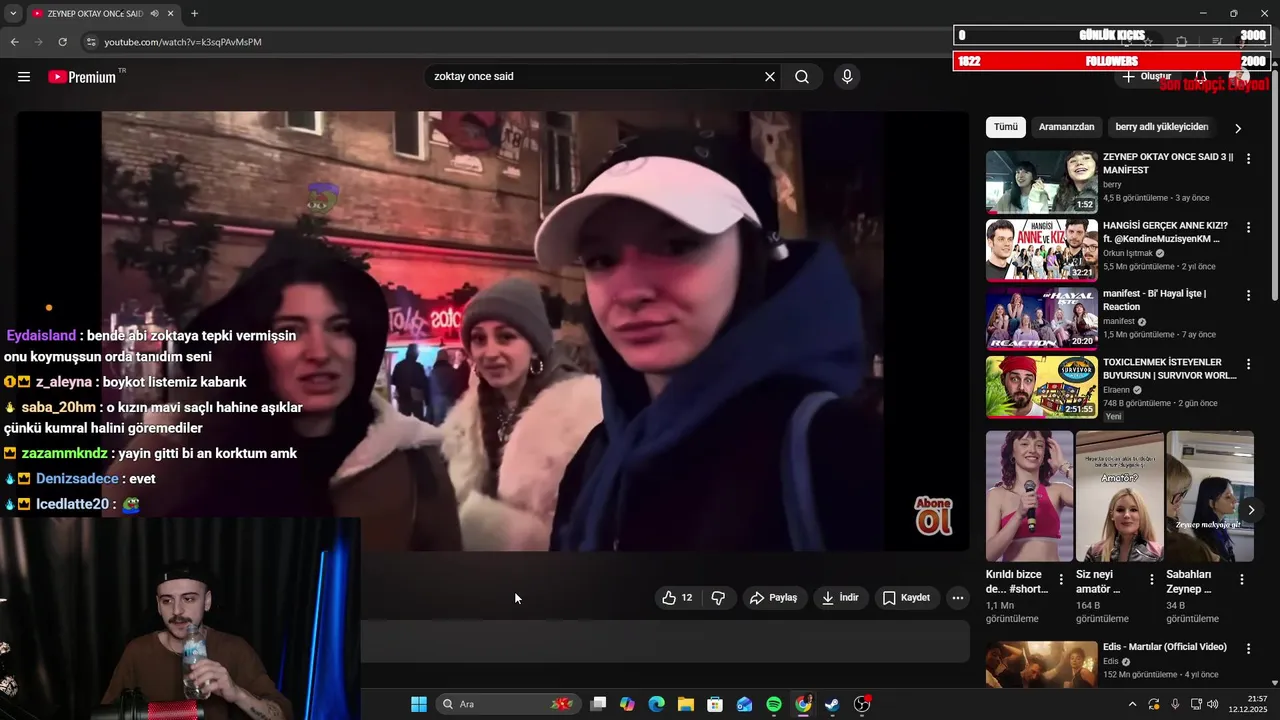
Task: Open manifest Bi' Hayal İşte Reaction title
Action: pos(1154,300)
